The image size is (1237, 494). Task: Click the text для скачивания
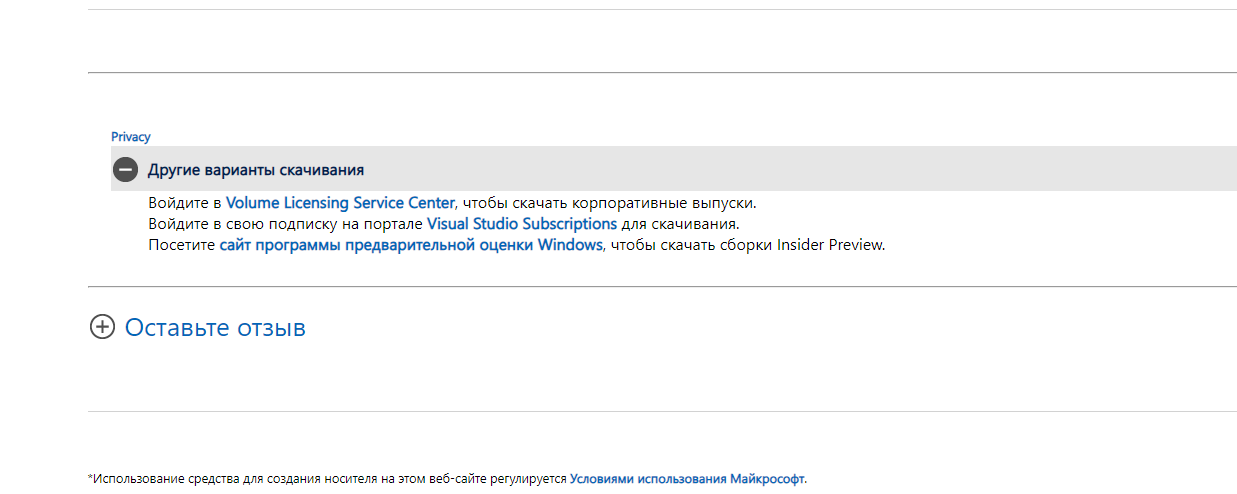click(x=680, y=223)
